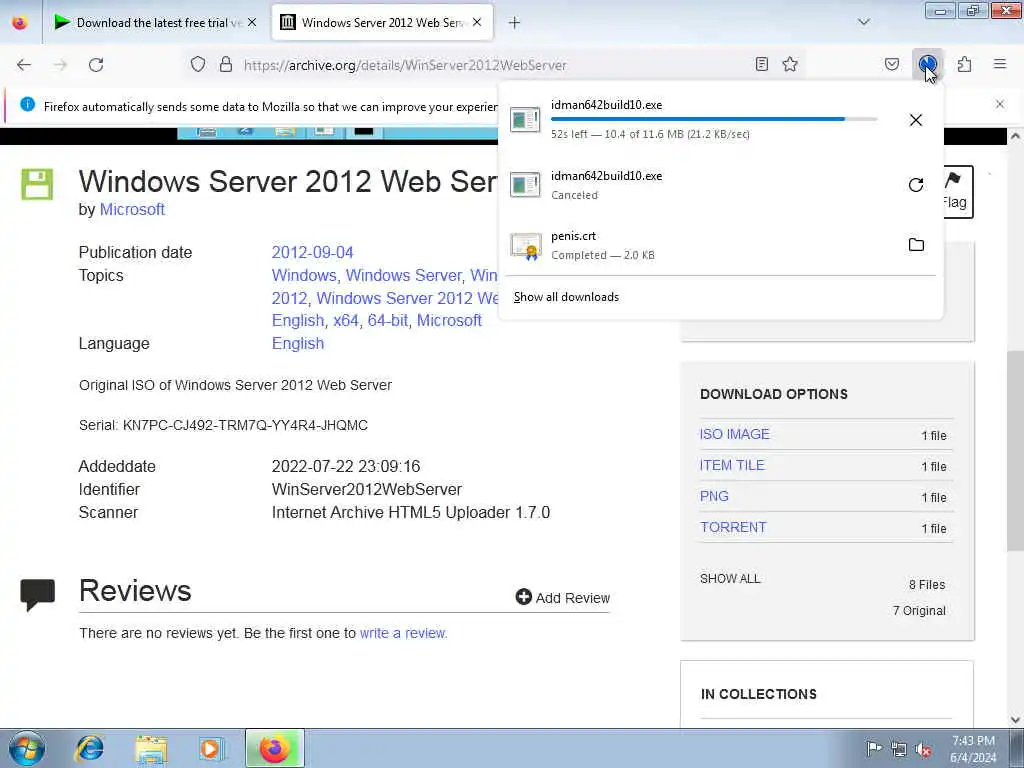Open the List all tabs dropdown arrow
The width and height of the screenshot is (1024, 768).
pyautogui.click(x=864, y=22)
